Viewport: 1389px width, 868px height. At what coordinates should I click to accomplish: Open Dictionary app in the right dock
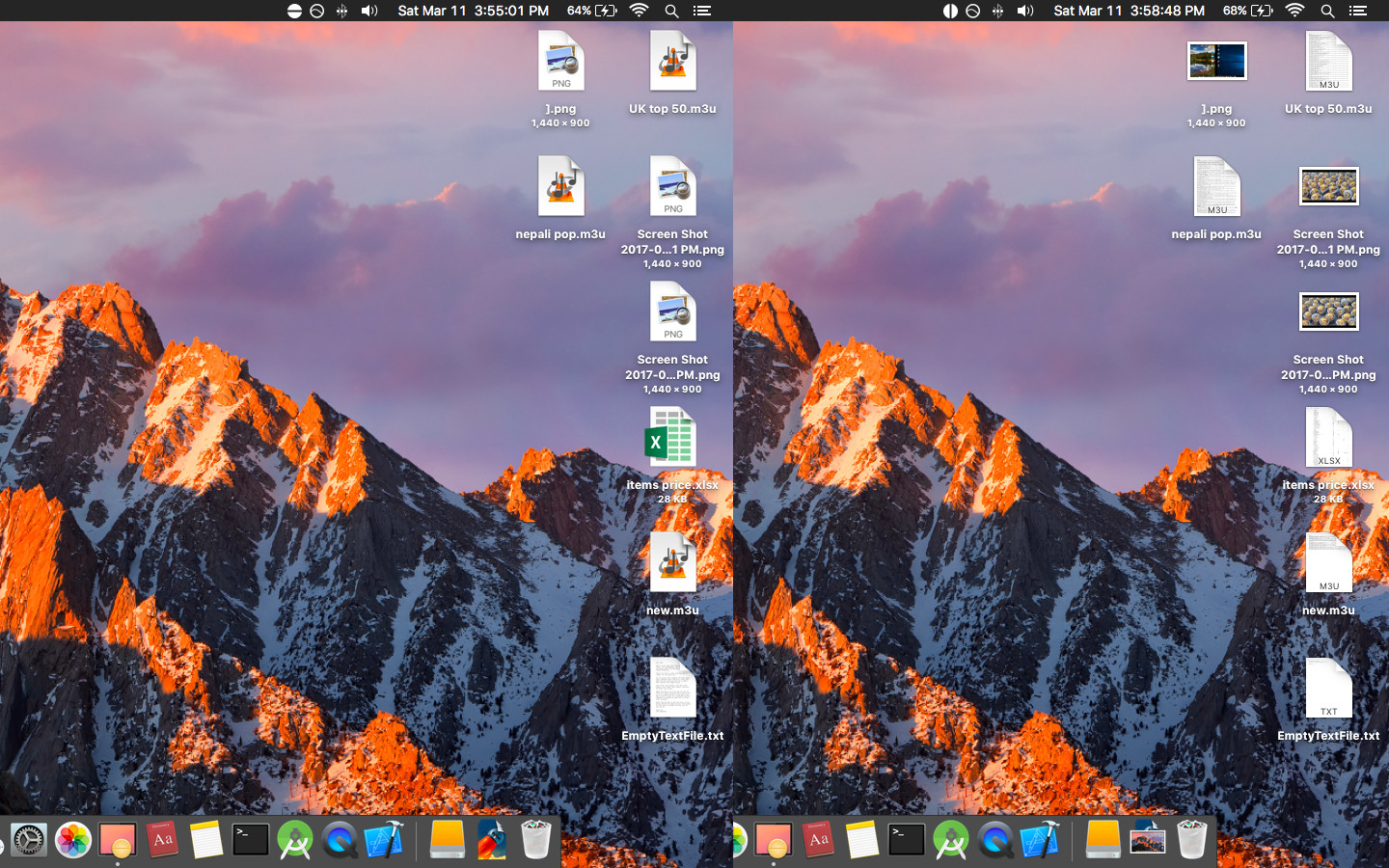(818, 840)
